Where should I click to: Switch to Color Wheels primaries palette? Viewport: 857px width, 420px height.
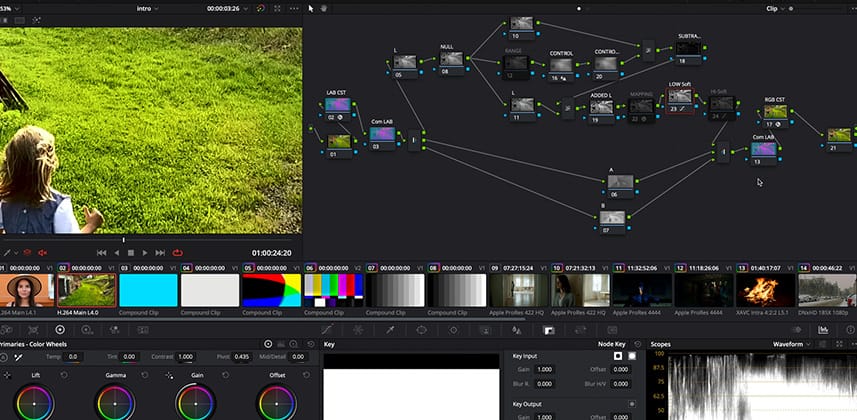[x=60, y=330]
